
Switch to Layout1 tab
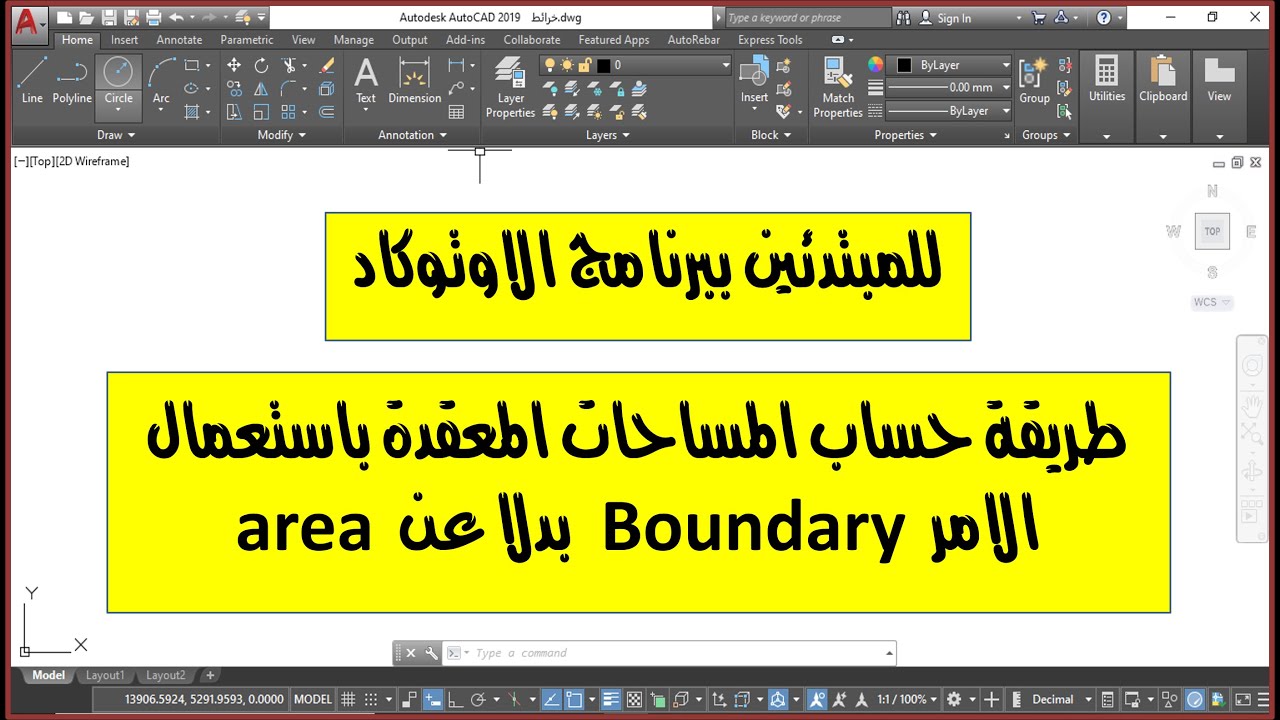[105, 676]
